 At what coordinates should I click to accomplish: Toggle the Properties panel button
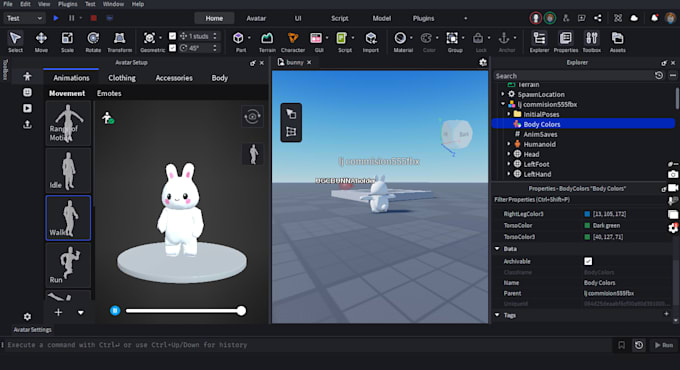pos(566,42)
